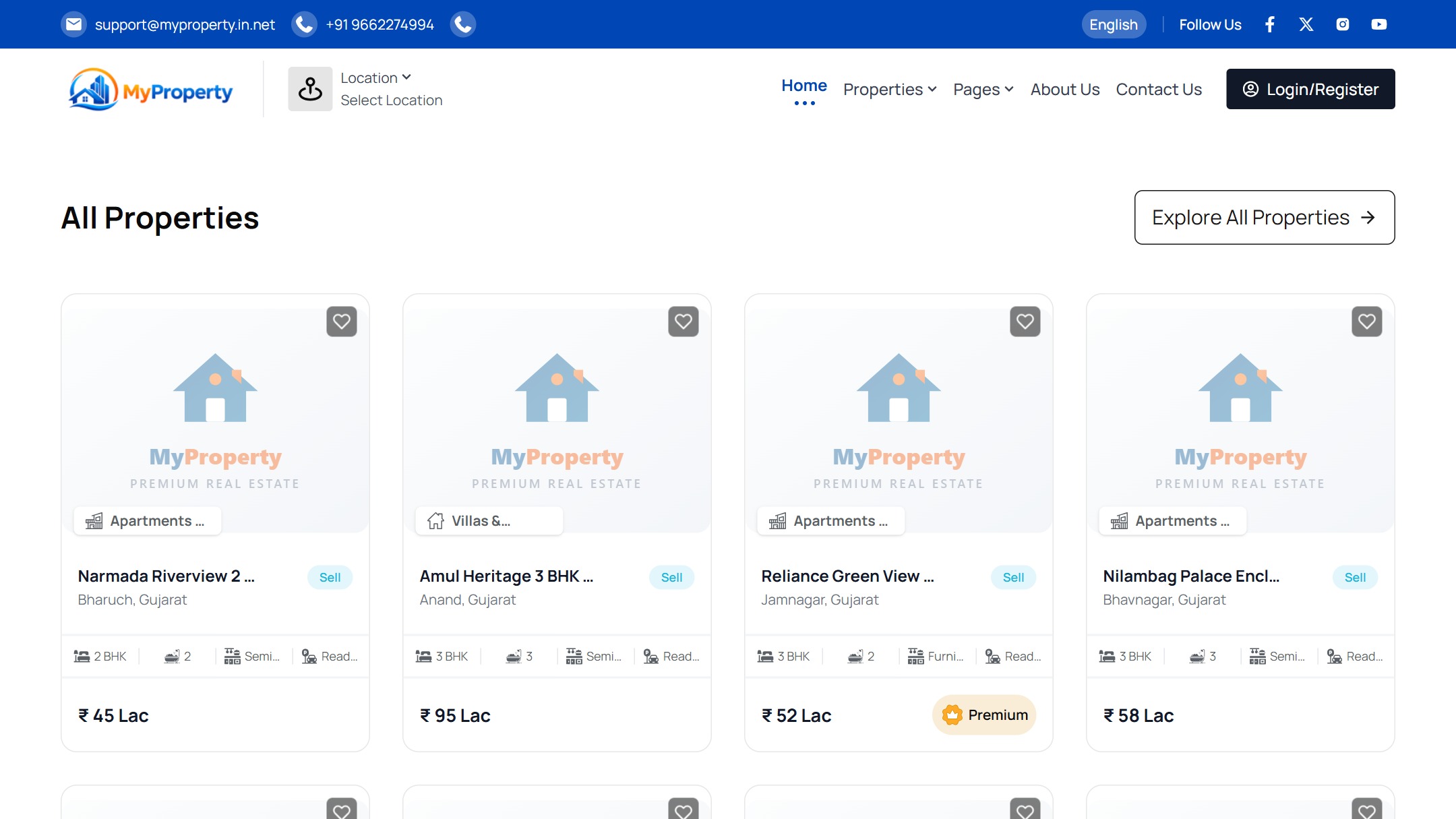1456x819 pixels.
Task: Open Nilambag Palace Encl... property title
Action: tap(1191, 576)
